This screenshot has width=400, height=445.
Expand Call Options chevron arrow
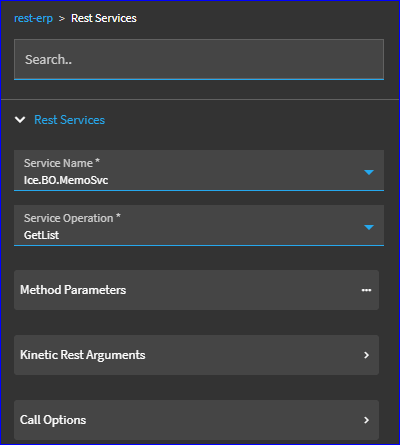click(366, 420)
